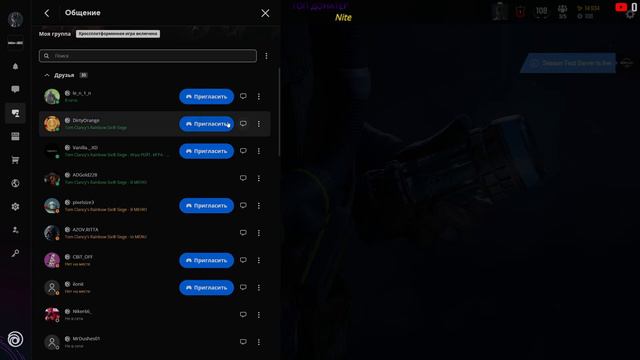The height and width of the screenshot is (360, 640).
Task: Open the profile avatar in the overlay sidebar
Action: [x=16, y=19]
